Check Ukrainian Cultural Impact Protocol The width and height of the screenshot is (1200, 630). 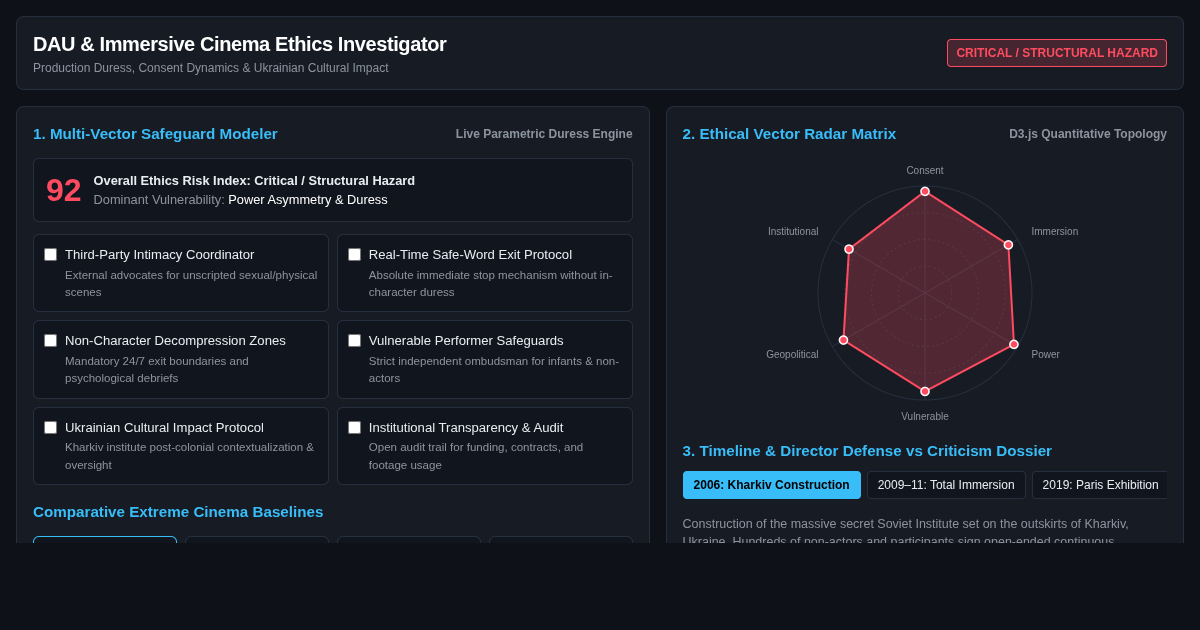click(50, 428)
